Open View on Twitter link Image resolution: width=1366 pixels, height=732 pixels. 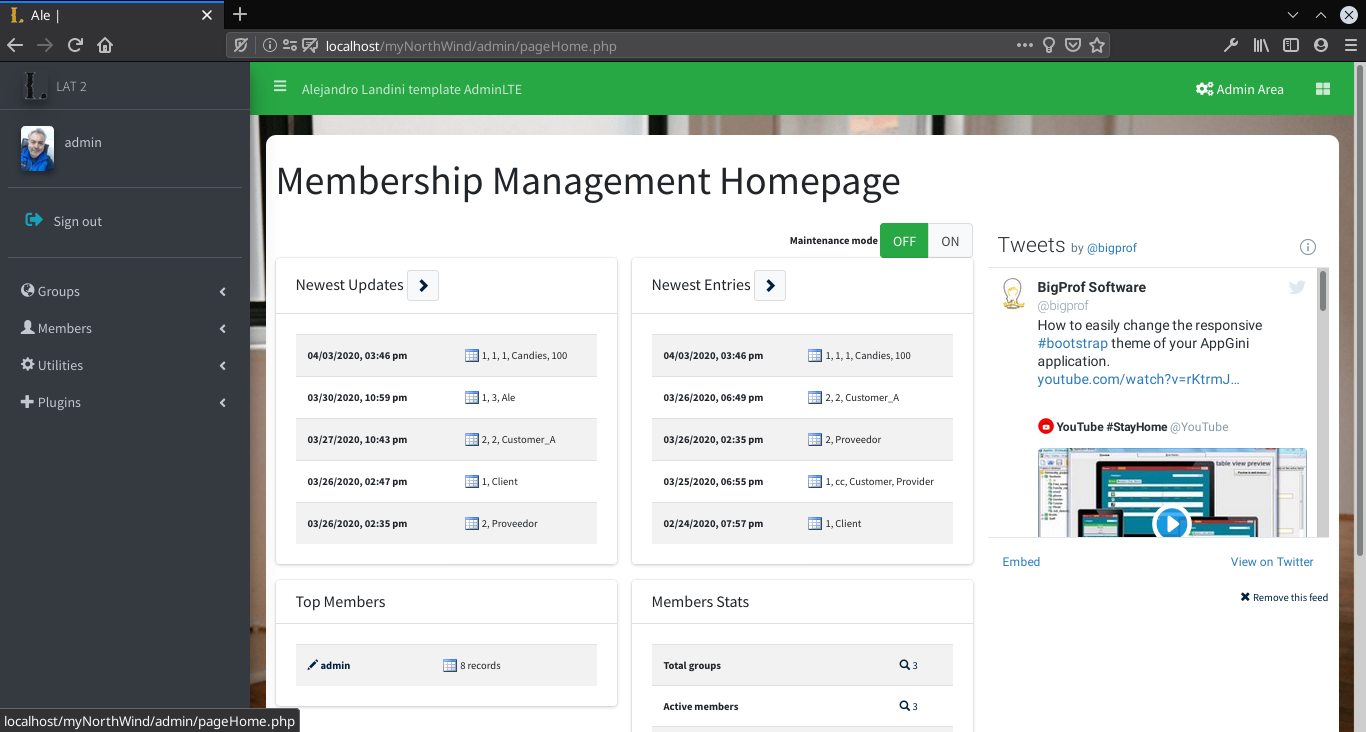point(1272,562)
